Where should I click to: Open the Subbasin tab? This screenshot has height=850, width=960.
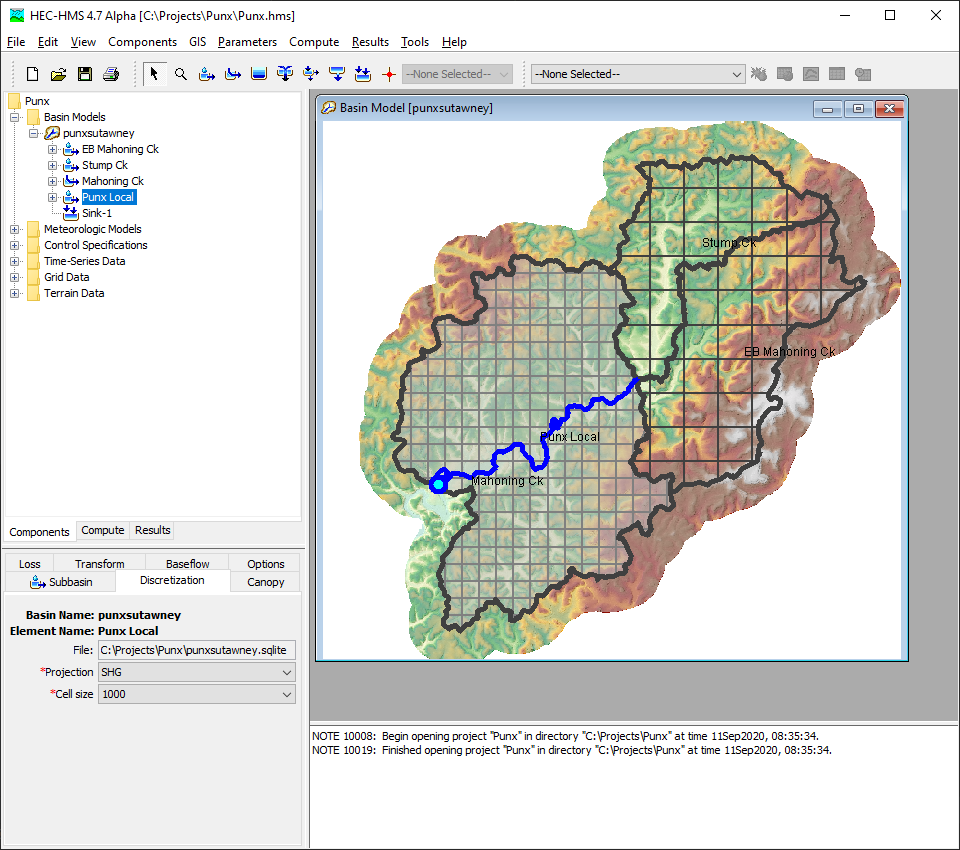pos(61,582)
